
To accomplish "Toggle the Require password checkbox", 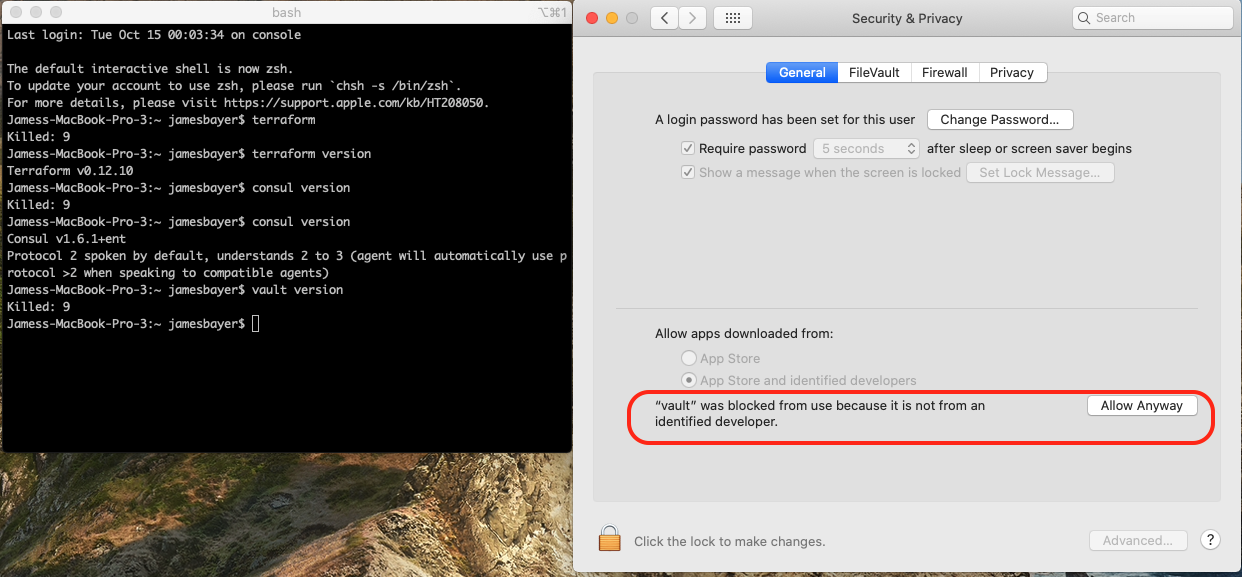I will (687, 148).
